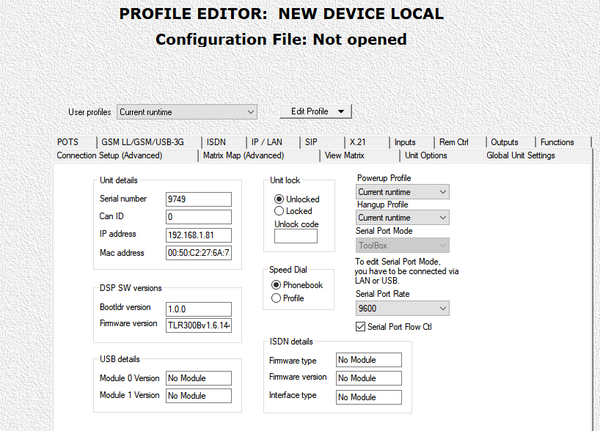
Task: Switch to the Unit Options tab
Action: tap(425, 156)
